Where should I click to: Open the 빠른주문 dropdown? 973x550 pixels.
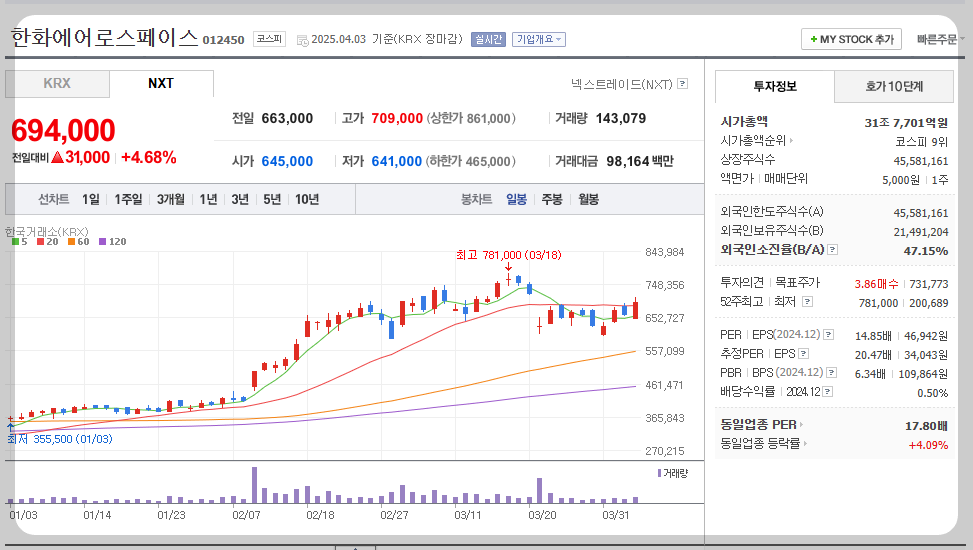(940, 39)
